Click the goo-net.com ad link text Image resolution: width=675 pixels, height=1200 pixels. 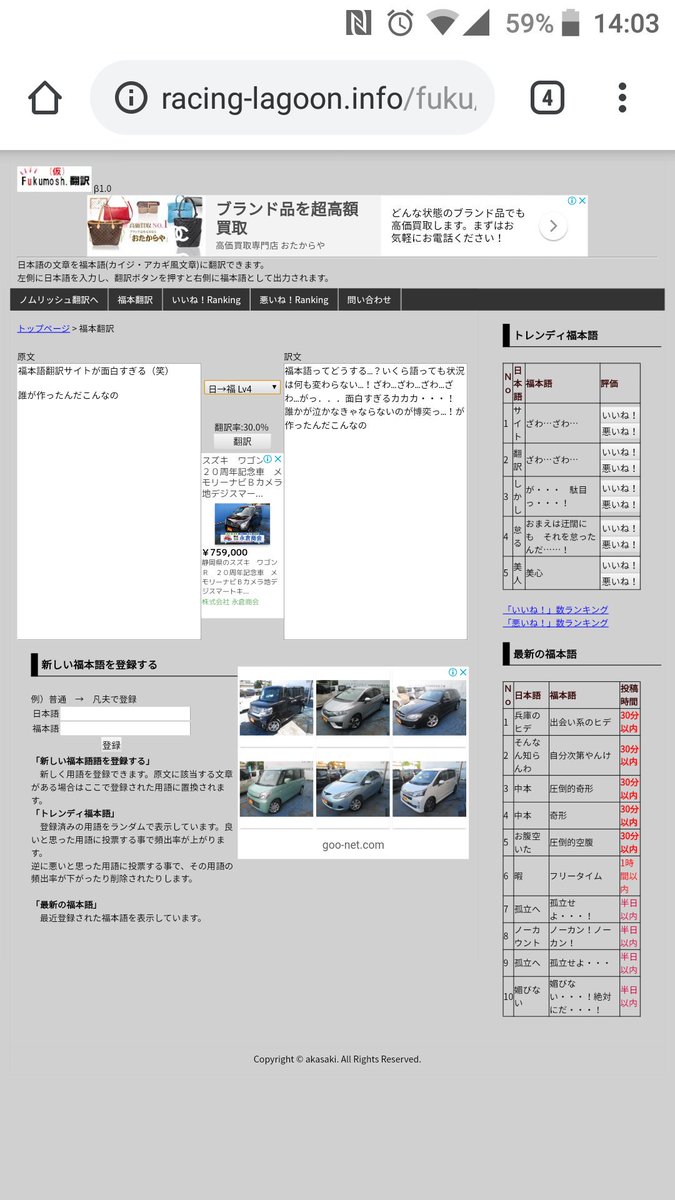[x=353, y=845]
